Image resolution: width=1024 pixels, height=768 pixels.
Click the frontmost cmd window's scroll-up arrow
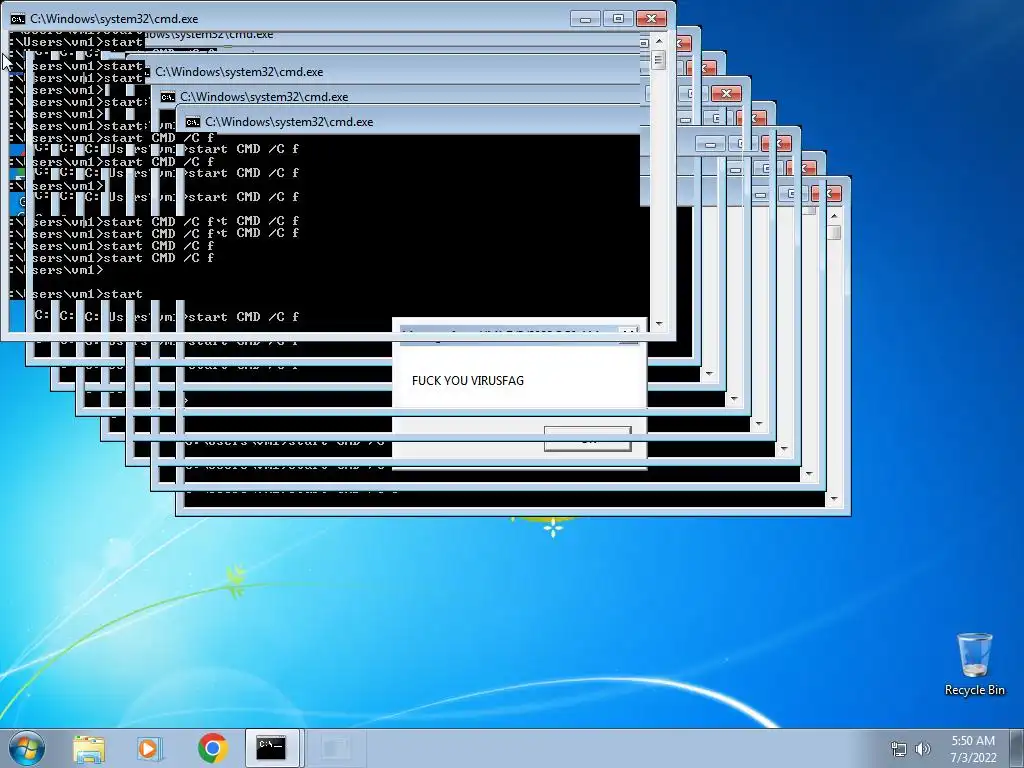click(x=658, y=40)
